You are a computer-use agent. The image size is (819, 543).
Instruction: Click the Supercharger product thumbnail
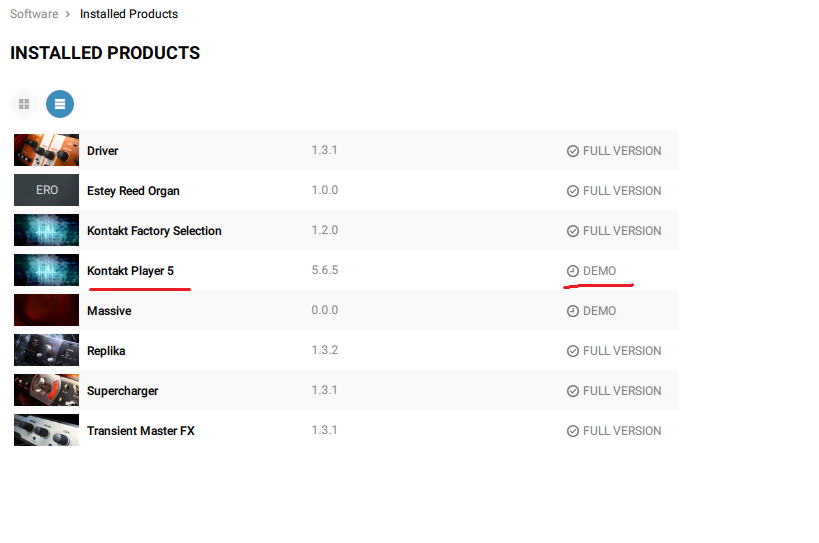(x=46, y=391)
